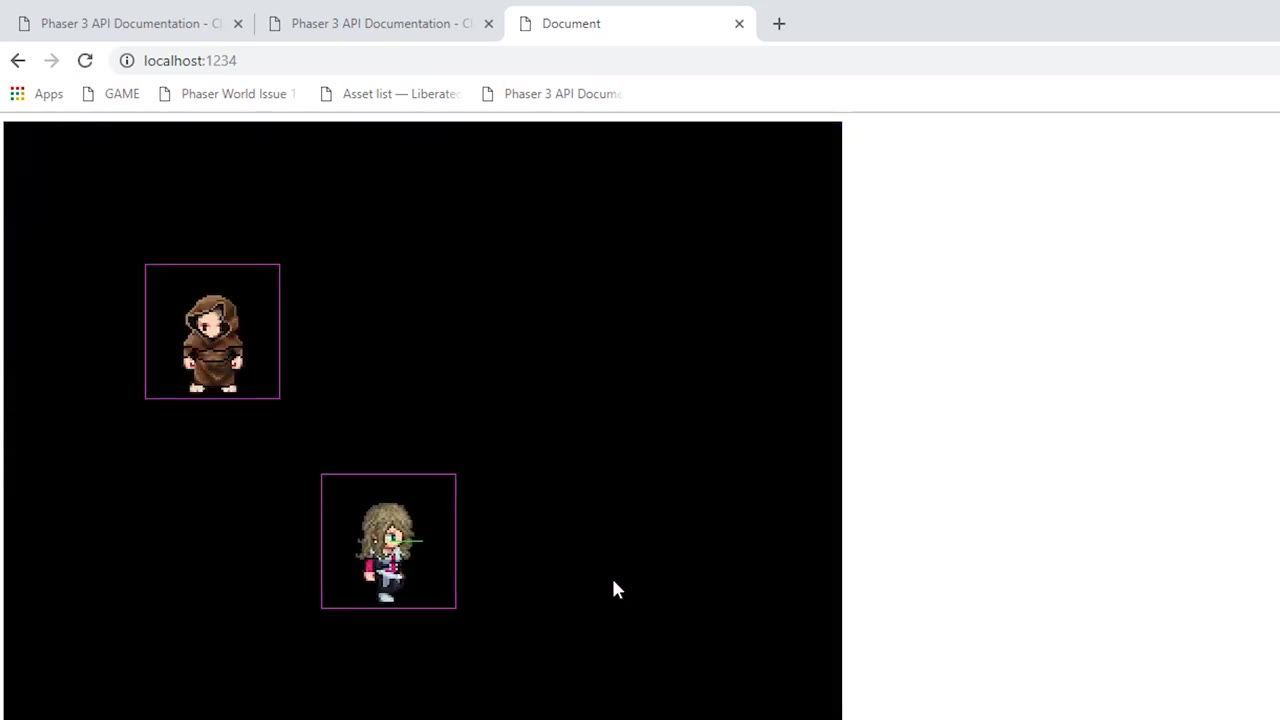Open the Phaser World Issue bookmark
The height and width of the screenshot is (720, 1280).
coord(227,94)
